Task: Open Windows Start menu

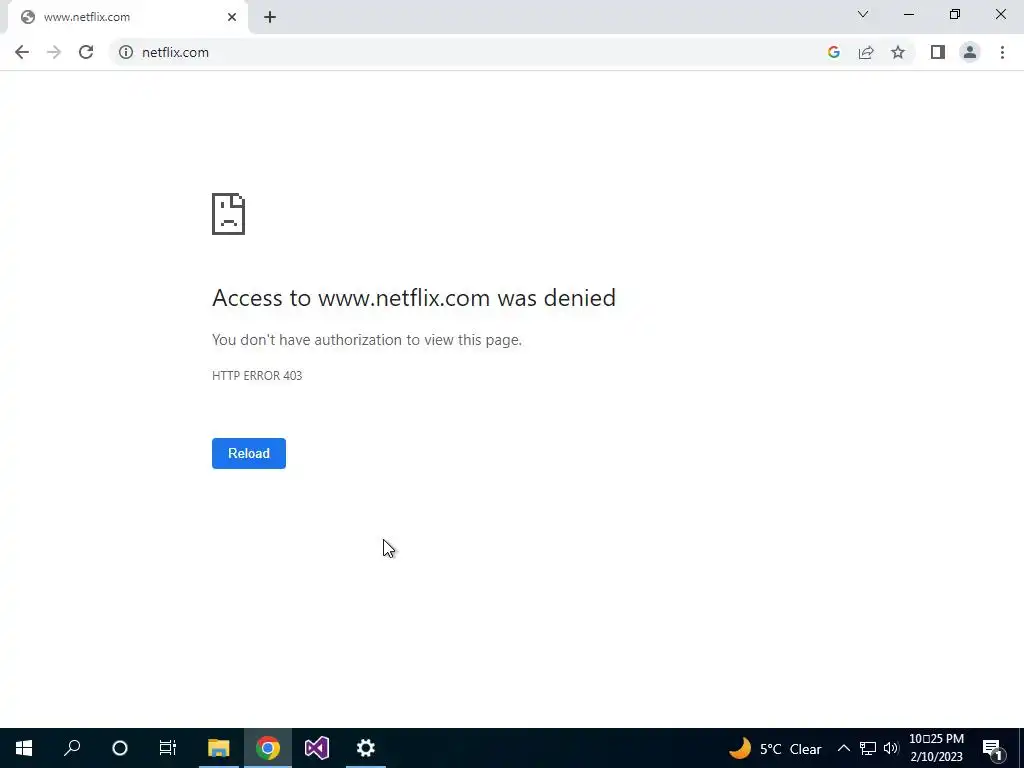Action: 24,748
